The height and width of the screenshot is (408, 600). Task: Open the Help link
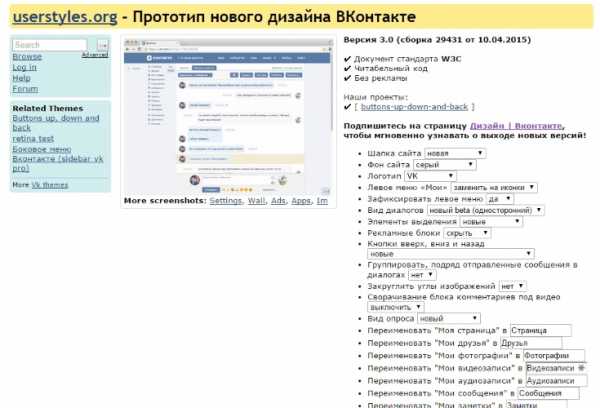click(21, 78)
